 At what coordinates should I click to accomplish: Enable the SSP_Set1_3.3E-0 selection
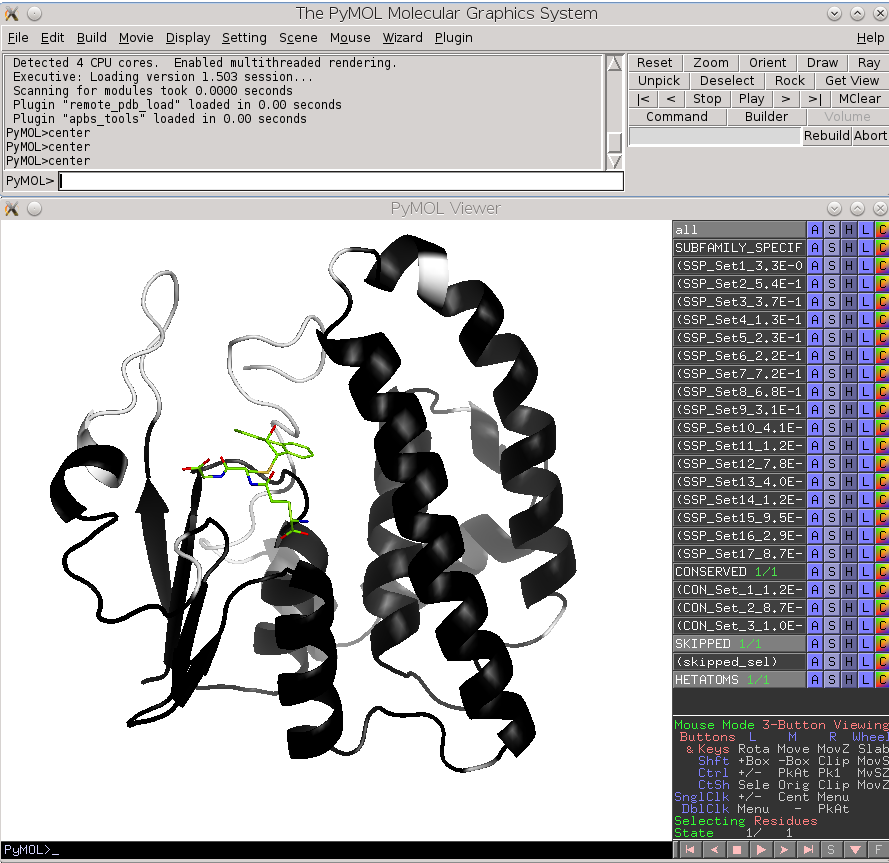pos(739,265)
